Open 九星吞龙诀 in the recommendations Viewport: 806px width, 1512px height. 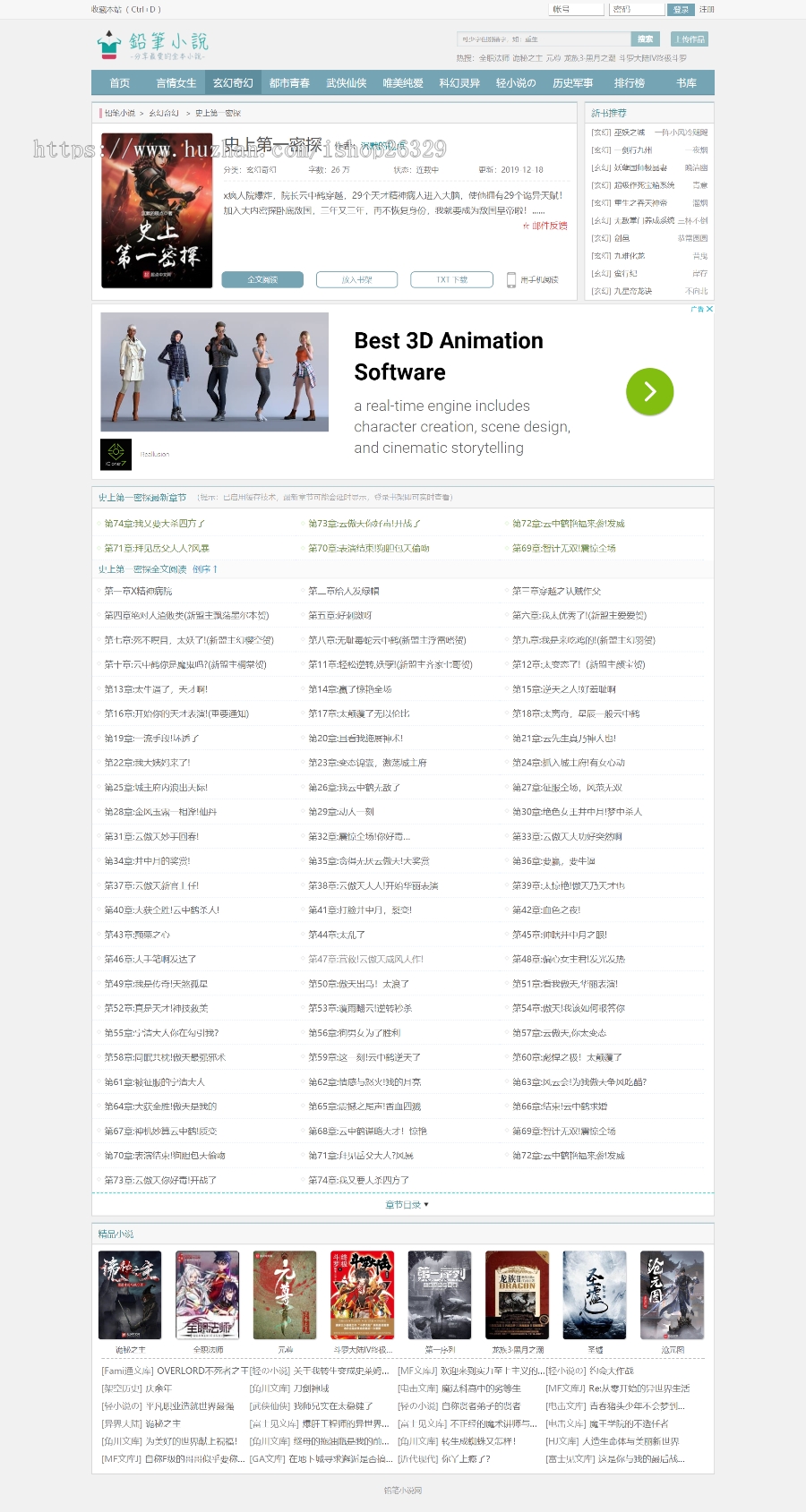[633, 291]
